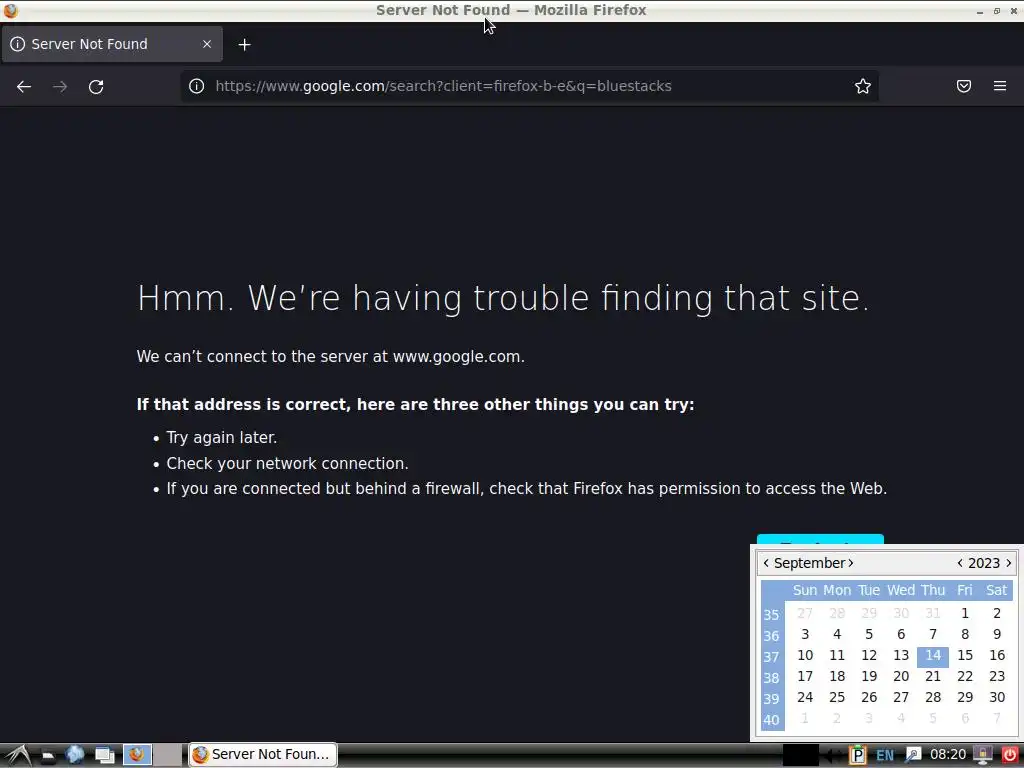The width and height of the screenshot is (1024, 768).
Task: Go to previous month in calendar
Action: pos(766,563)
